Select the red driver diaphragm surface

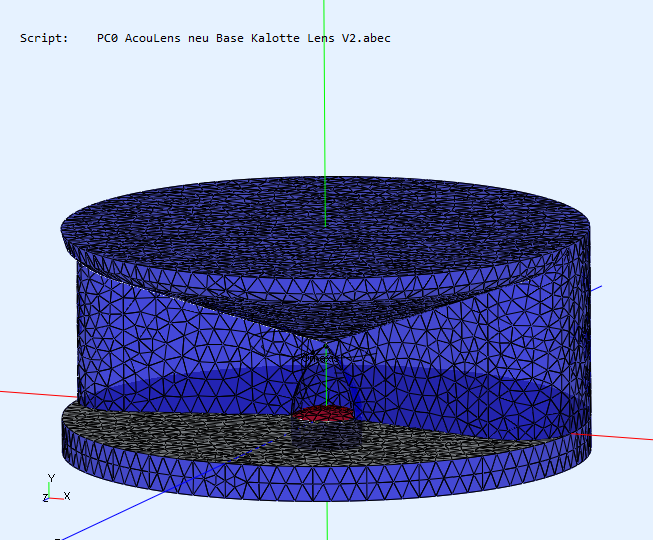click(323, 412)
